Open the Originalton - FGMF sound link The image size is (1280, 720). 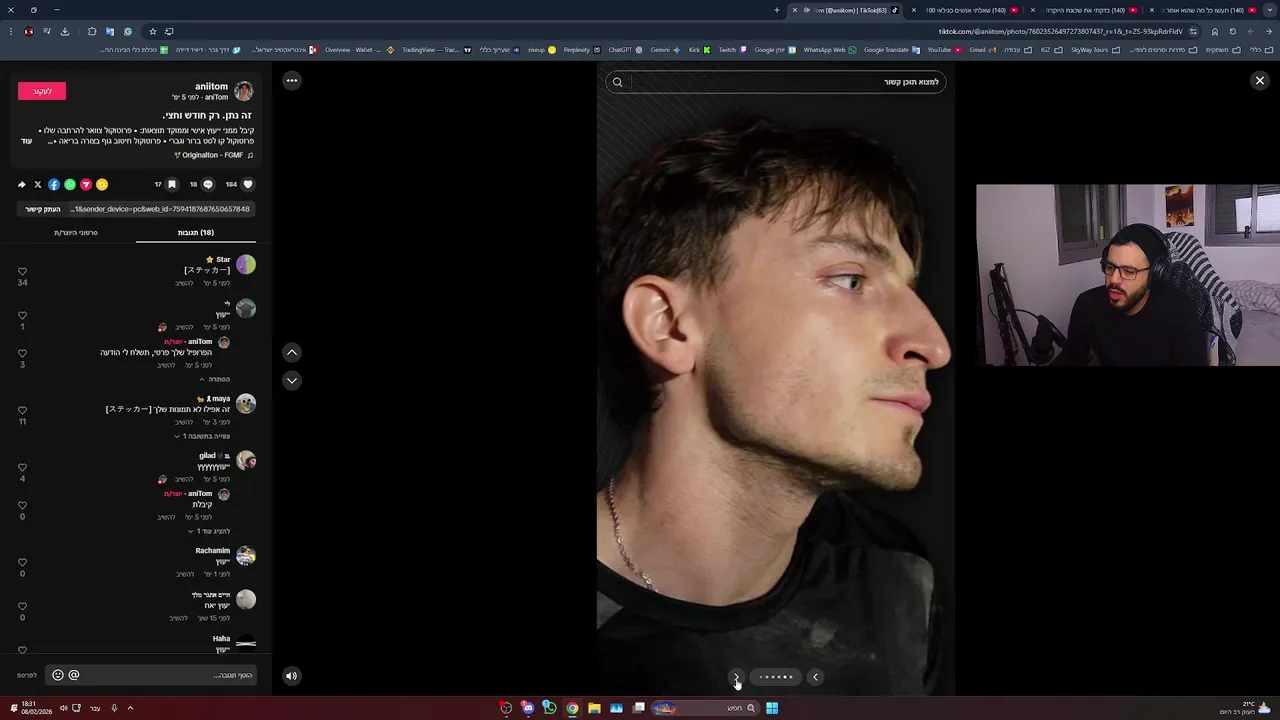point(212,155)
